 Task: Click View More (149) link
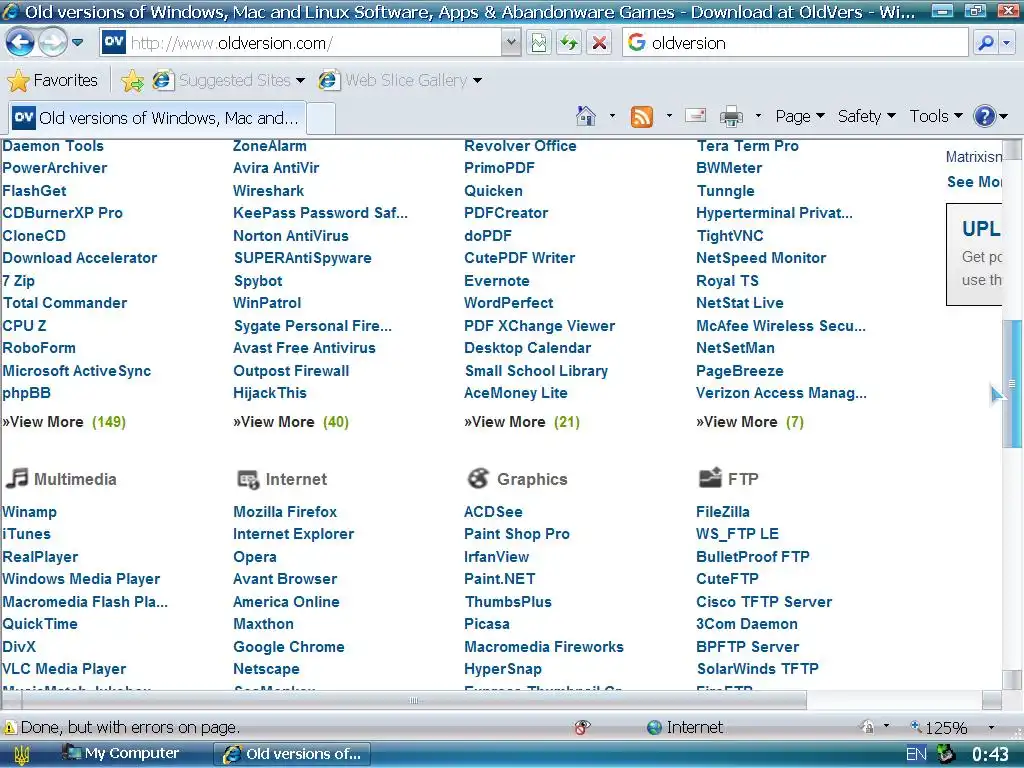coord(64,422)
